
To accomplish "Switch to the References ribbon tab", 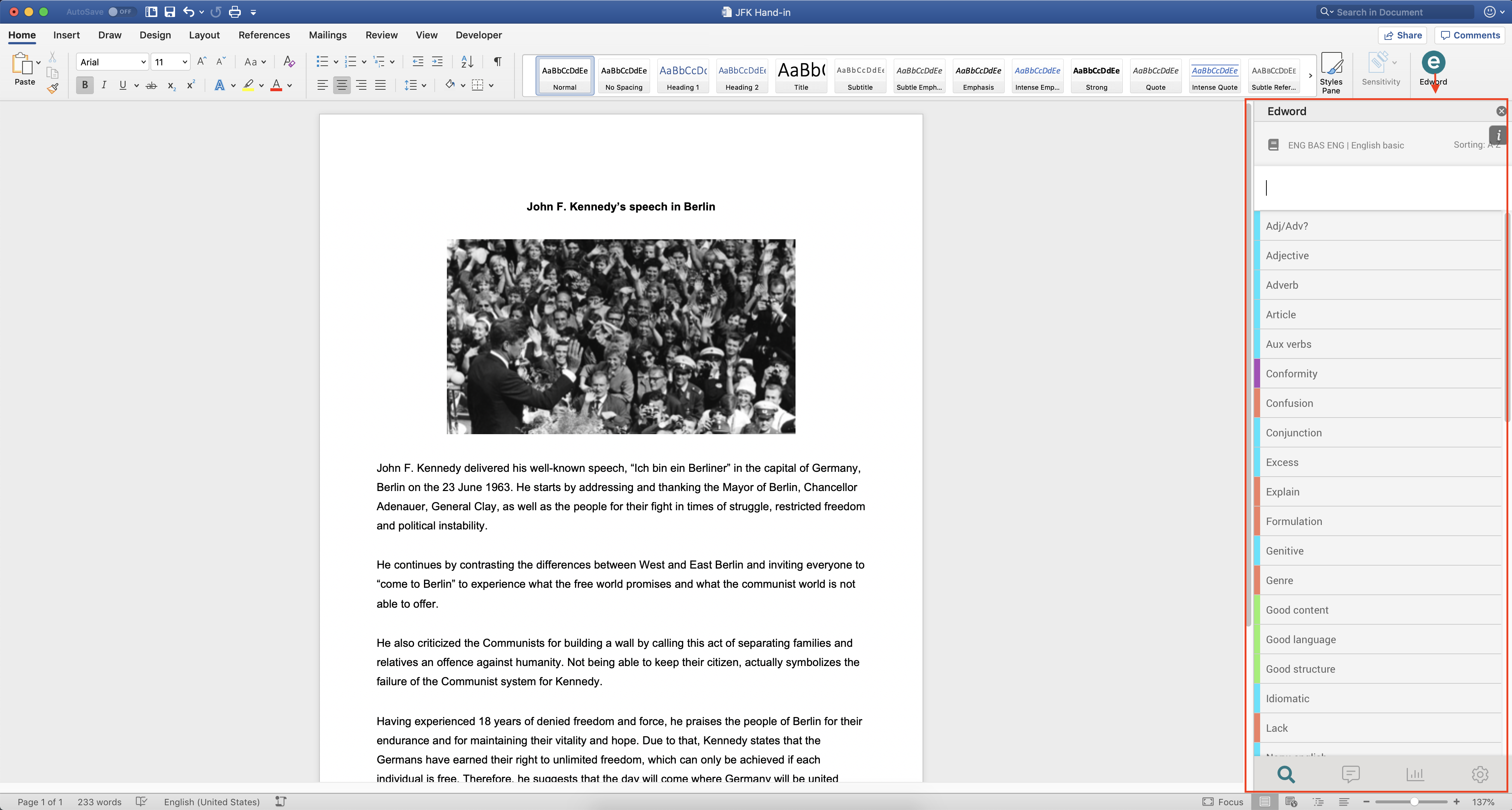I will tap(264, 35).
